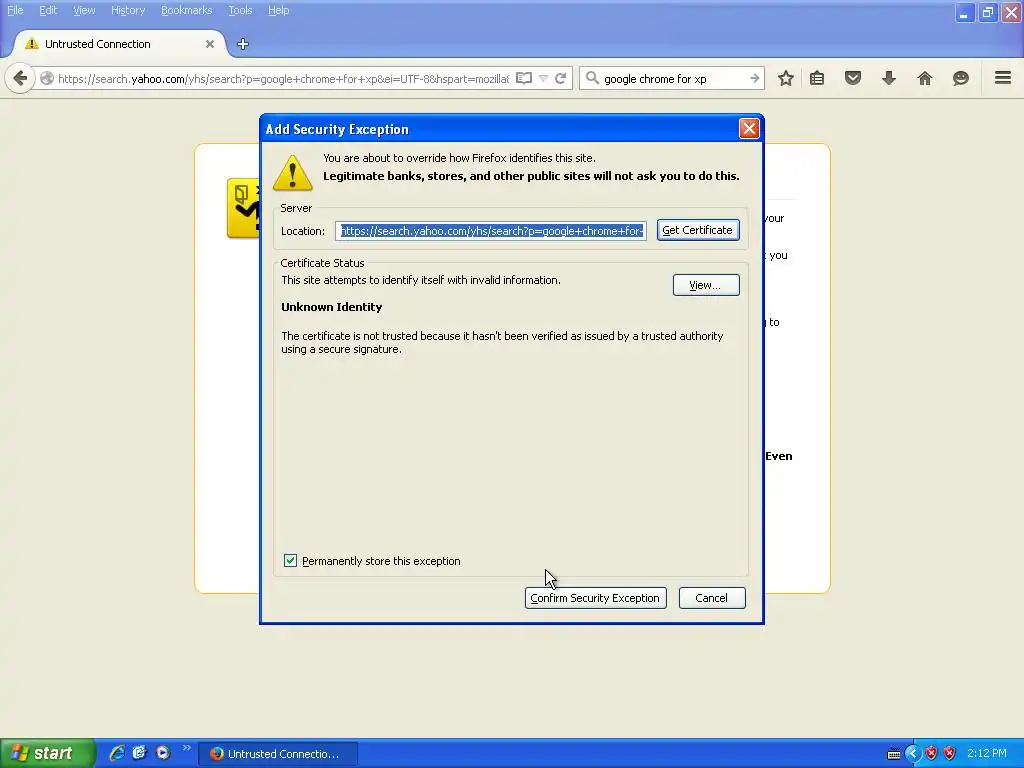Click the 2:12 PM clock
Image resolution: width=1024 pixels, height=768 pixels.
(x=987, y=754)
